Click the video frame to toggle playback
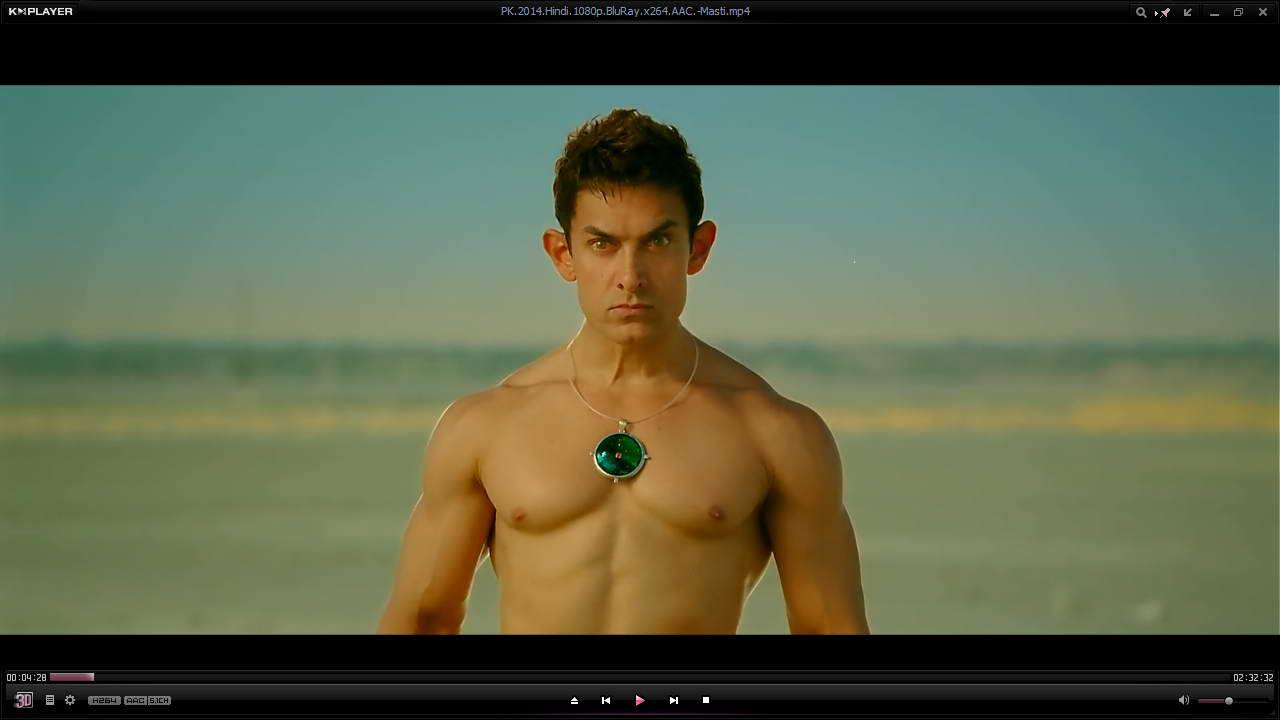Screen dimensions: 1280x720 640,360
